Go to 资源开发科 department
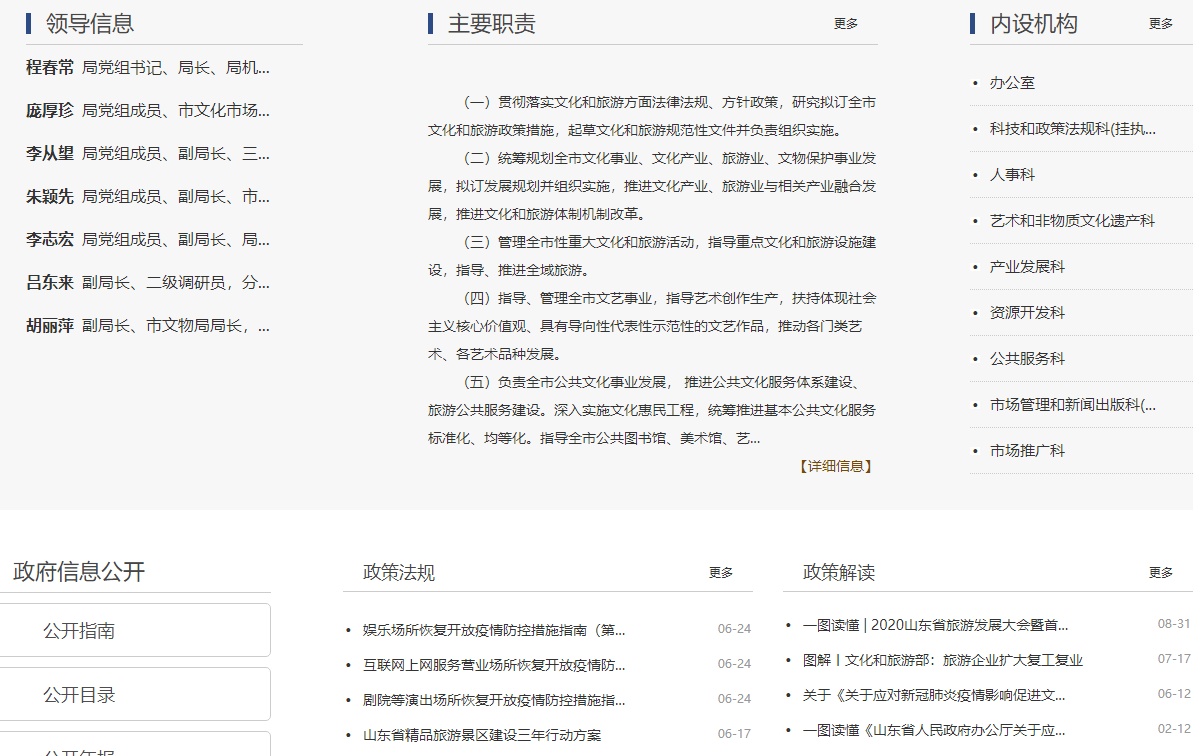Image resolution: width=1200 pixels, height=756 pixels. [1027, 313]
